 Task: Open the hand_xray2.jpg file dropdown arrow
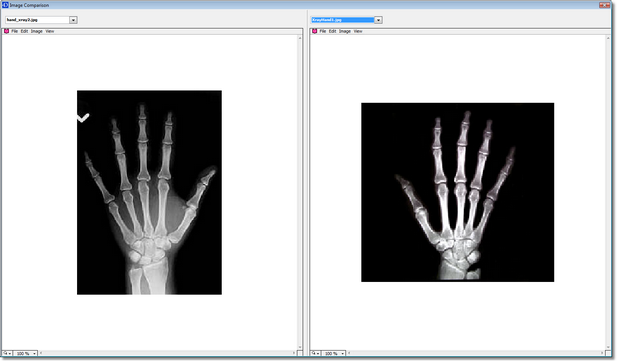coord(73,20)
